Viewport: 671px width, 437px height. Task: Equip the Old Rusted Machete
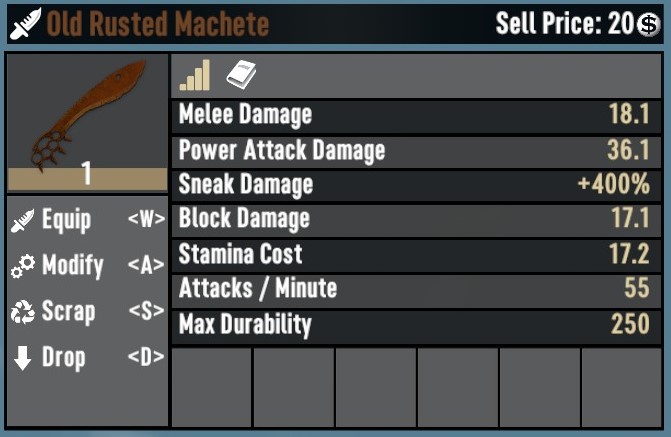[66, 220]
